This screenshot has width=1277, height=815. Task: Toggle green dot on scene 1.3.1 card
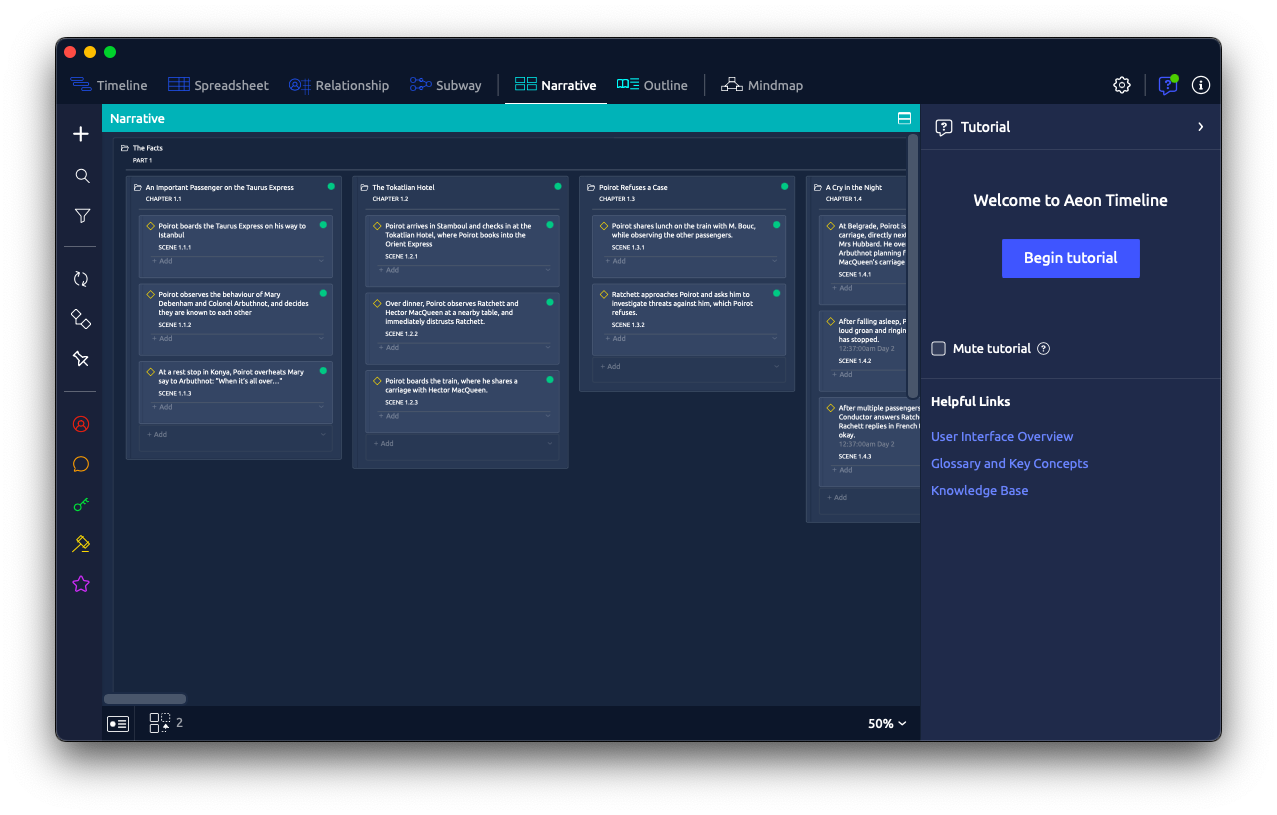coord(776,225)
